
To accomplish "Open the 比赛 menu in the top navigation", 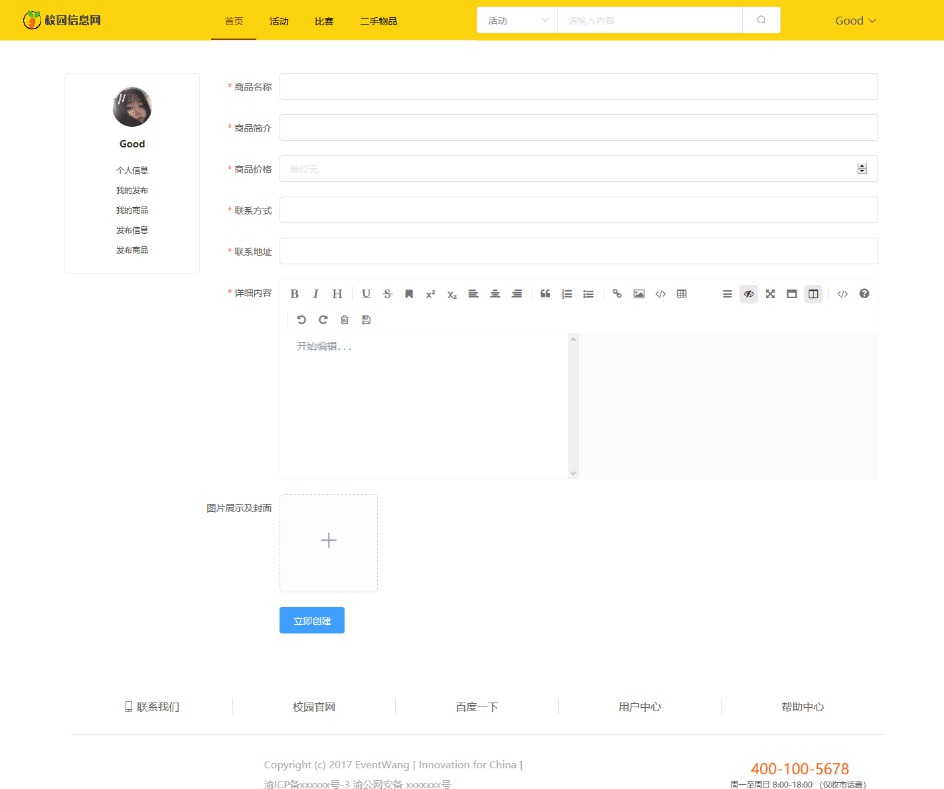I will coord(323,19).
